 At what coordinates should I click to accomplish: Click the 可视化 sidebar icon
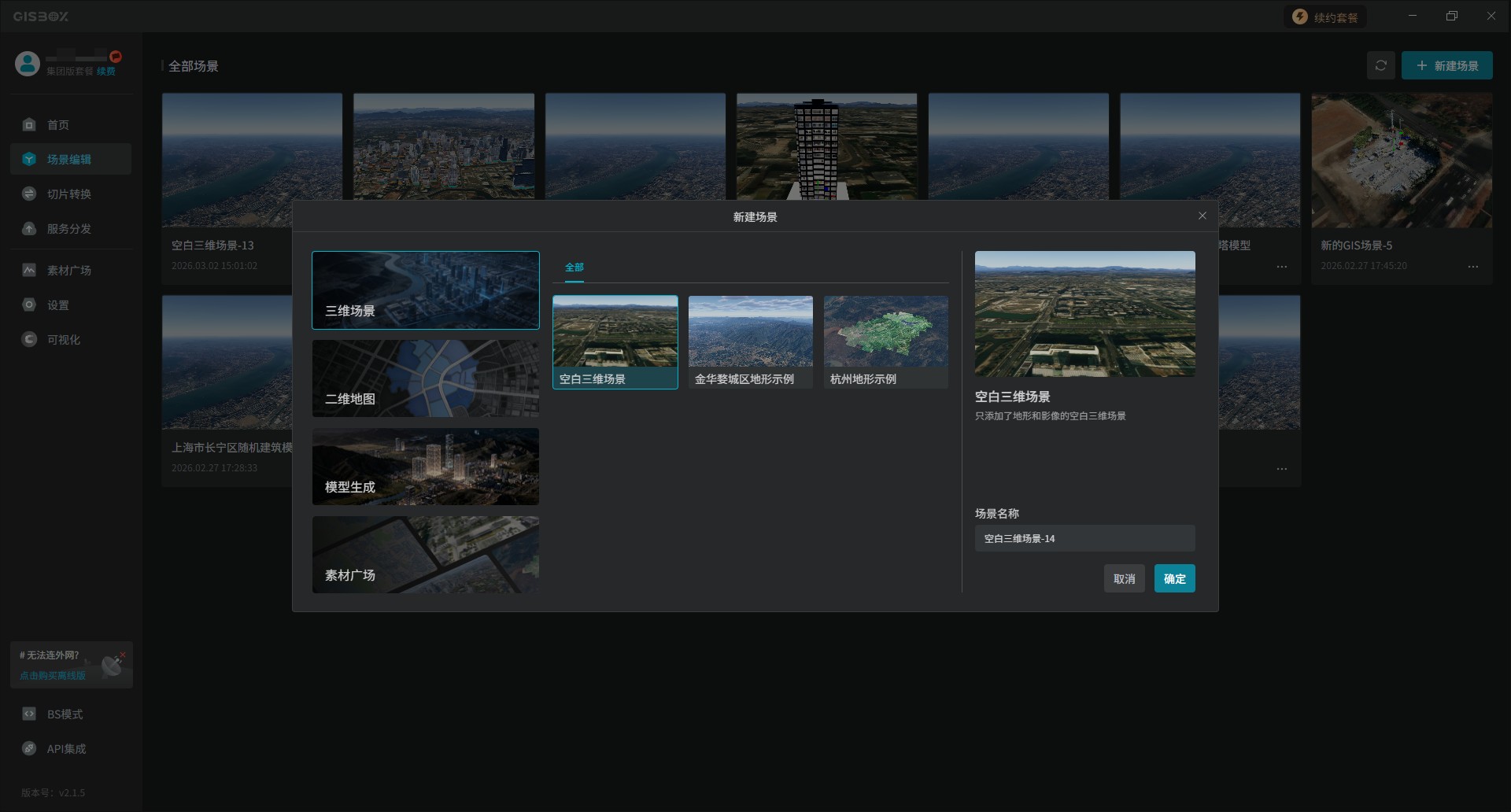coord(29,340)
